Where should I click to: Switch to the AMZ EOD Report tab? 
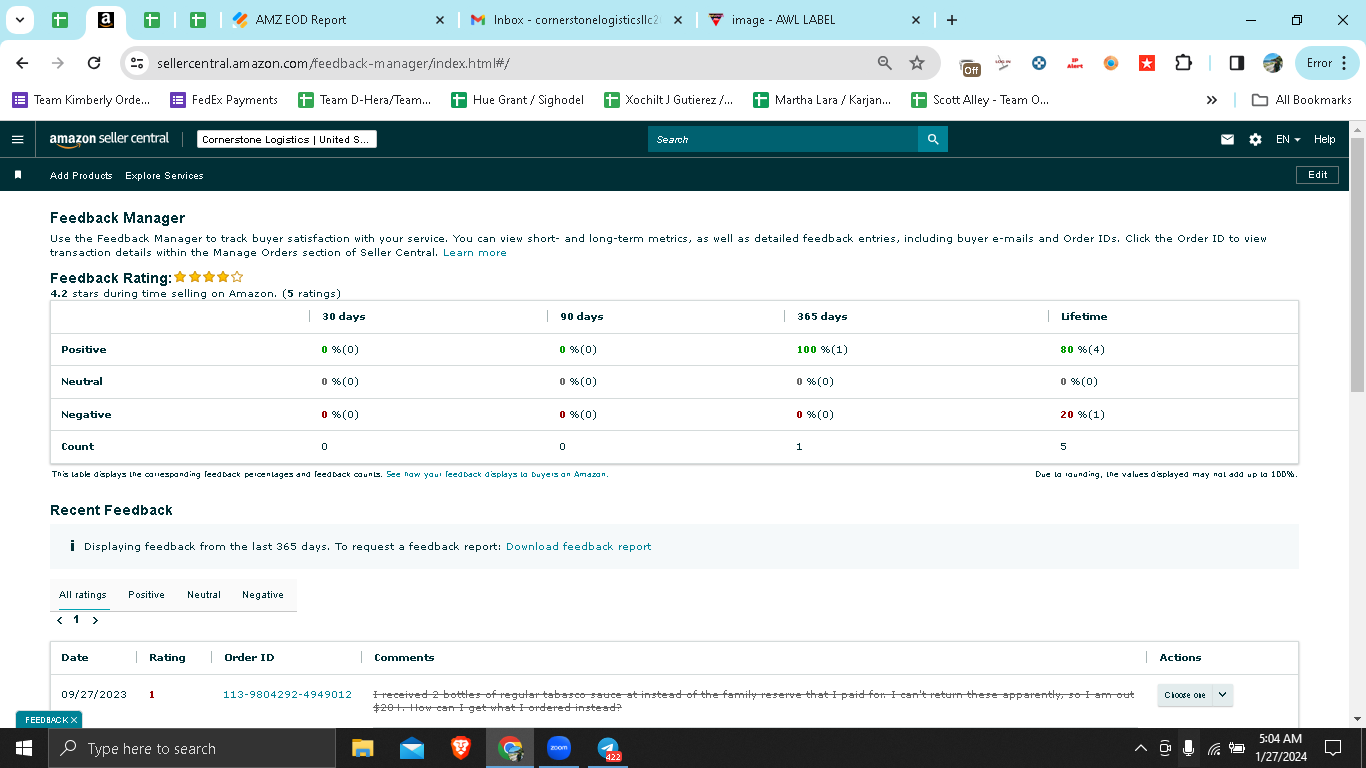pyautogui.click(x=339, y=20)
